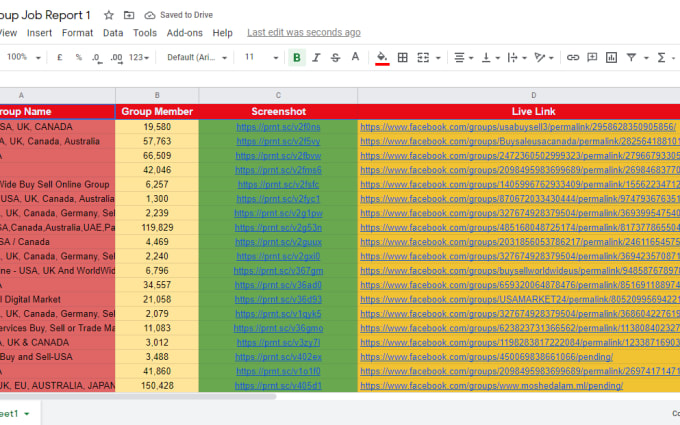The width and height of the screenshot is (680, 425).
Task: Click the Saved to Drive cloud icon
Action: pos(150,15)
